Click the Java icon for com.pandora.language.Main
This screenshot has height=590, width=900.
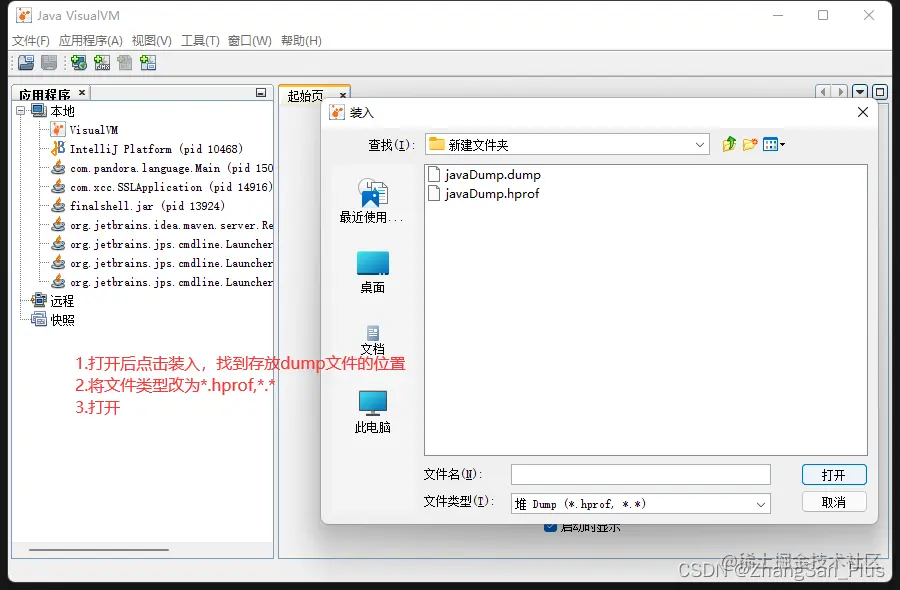[58, 168]
